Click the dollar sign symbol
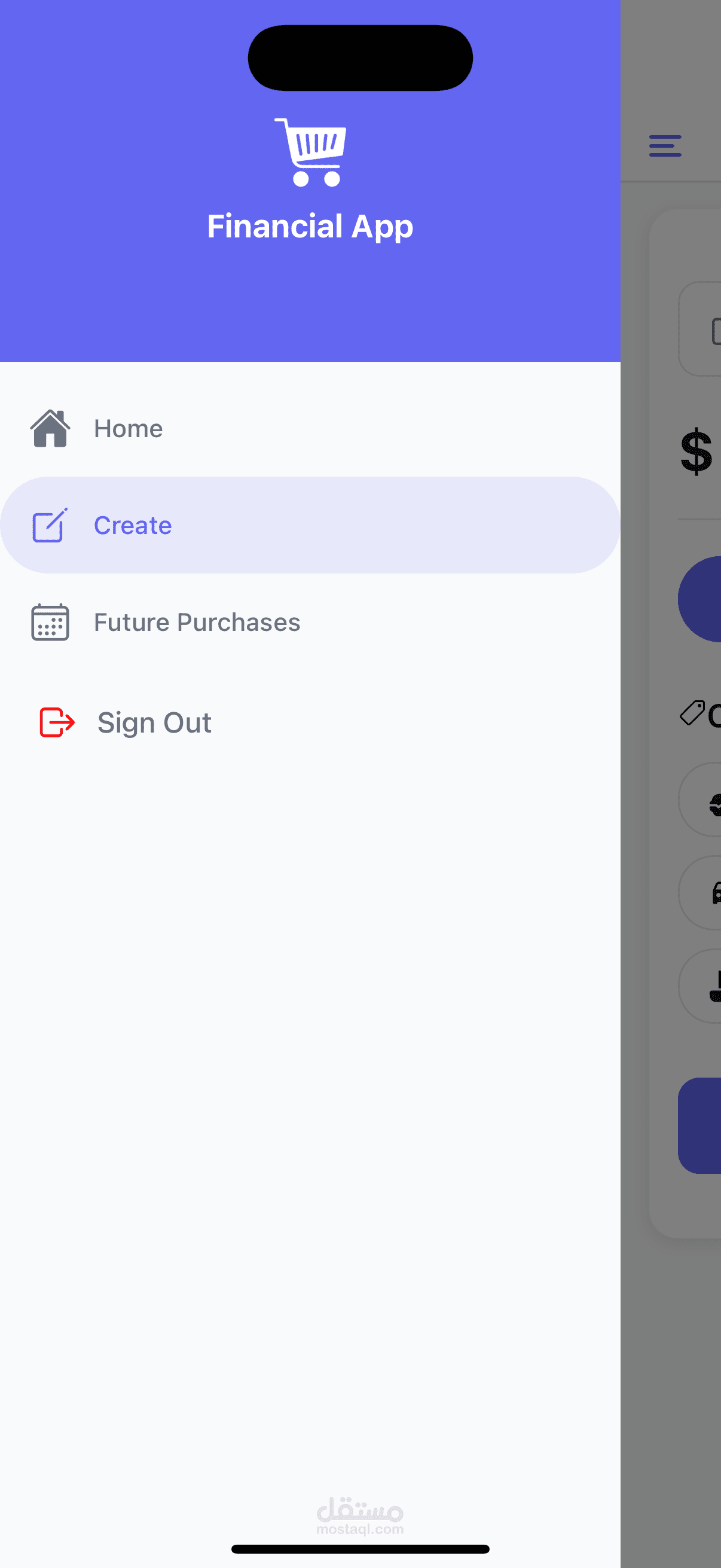 pyautogui.click(x=696, y=452)
